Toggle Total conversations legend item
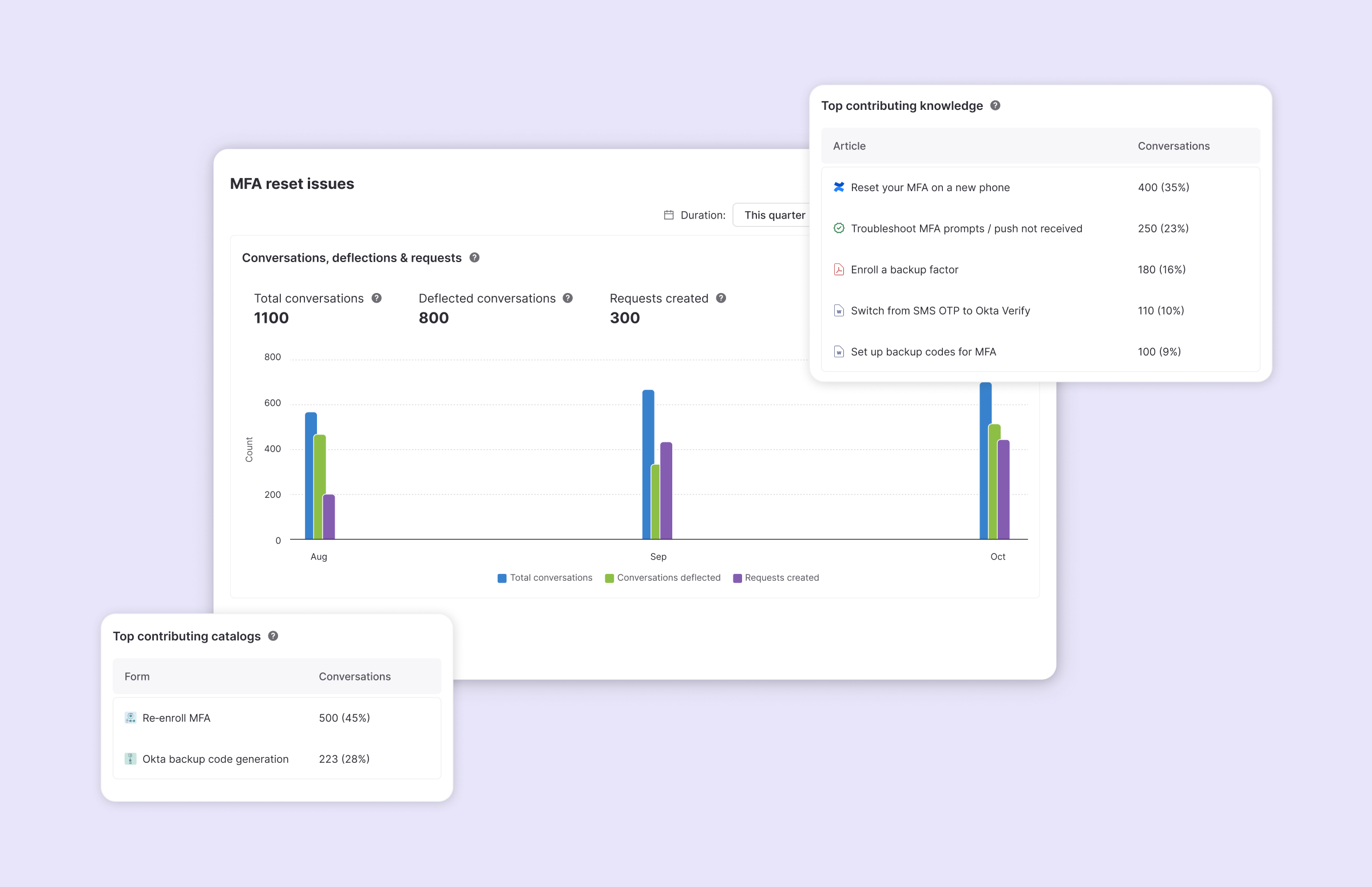This screenshot has width=1372, height=887. (545, 578)
